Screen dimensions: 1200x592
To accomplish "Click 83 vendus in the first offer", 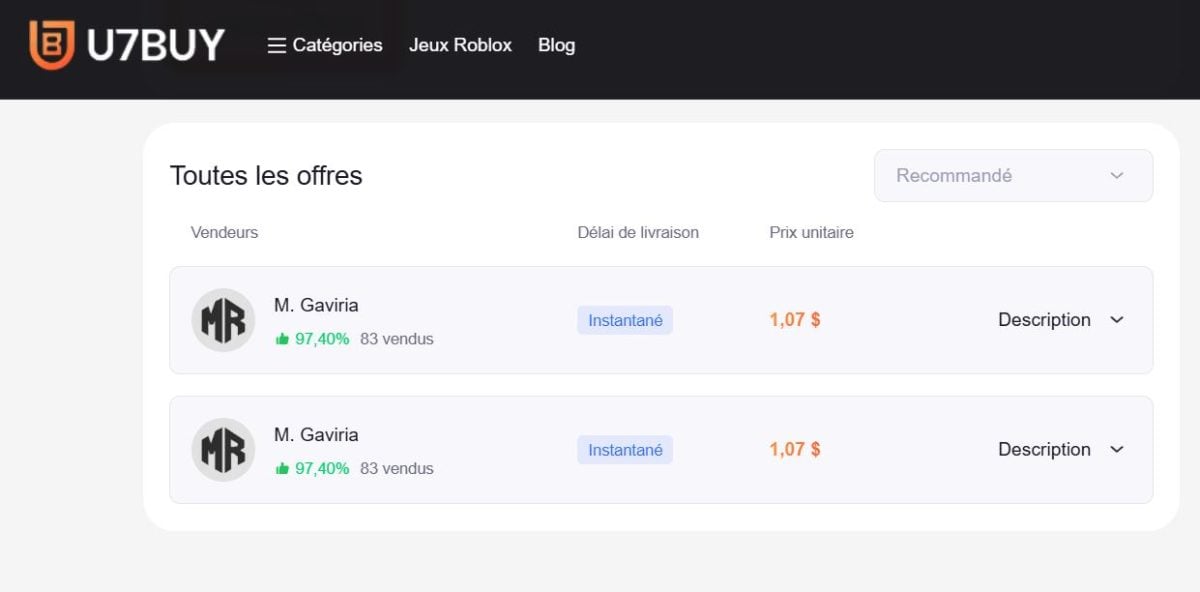I will (397, 339).
